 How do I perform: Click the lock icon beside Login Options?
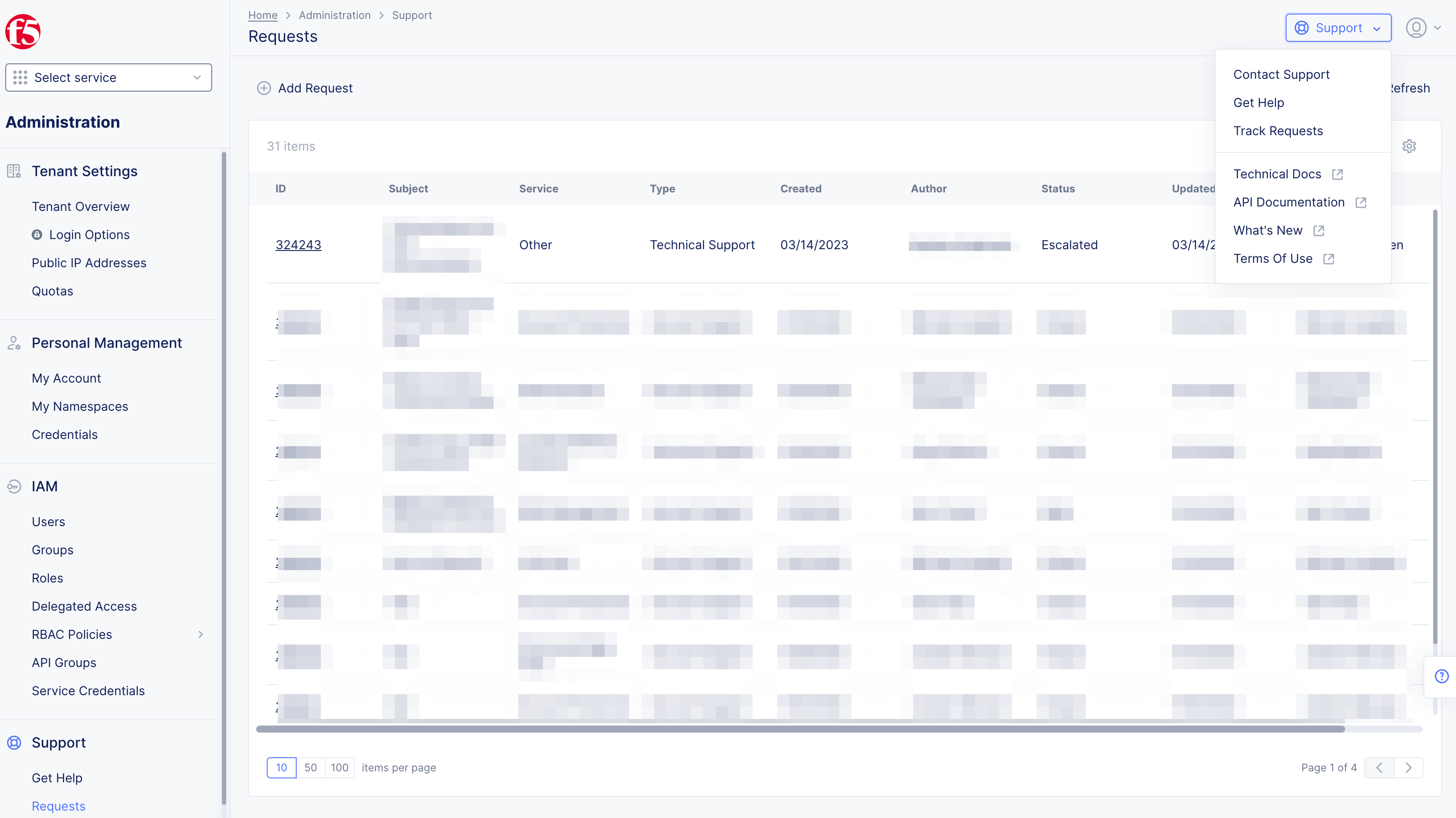(37, 235)
